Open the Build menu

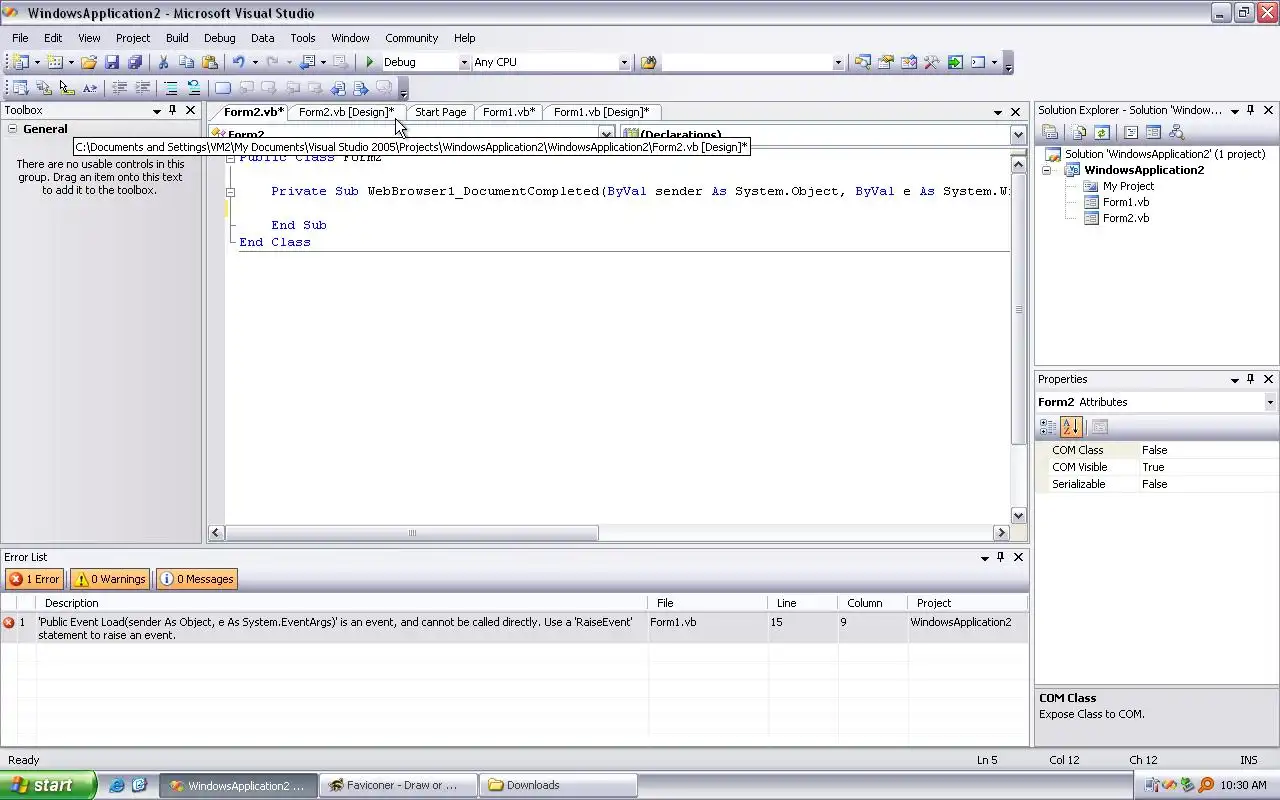point(177,38)
